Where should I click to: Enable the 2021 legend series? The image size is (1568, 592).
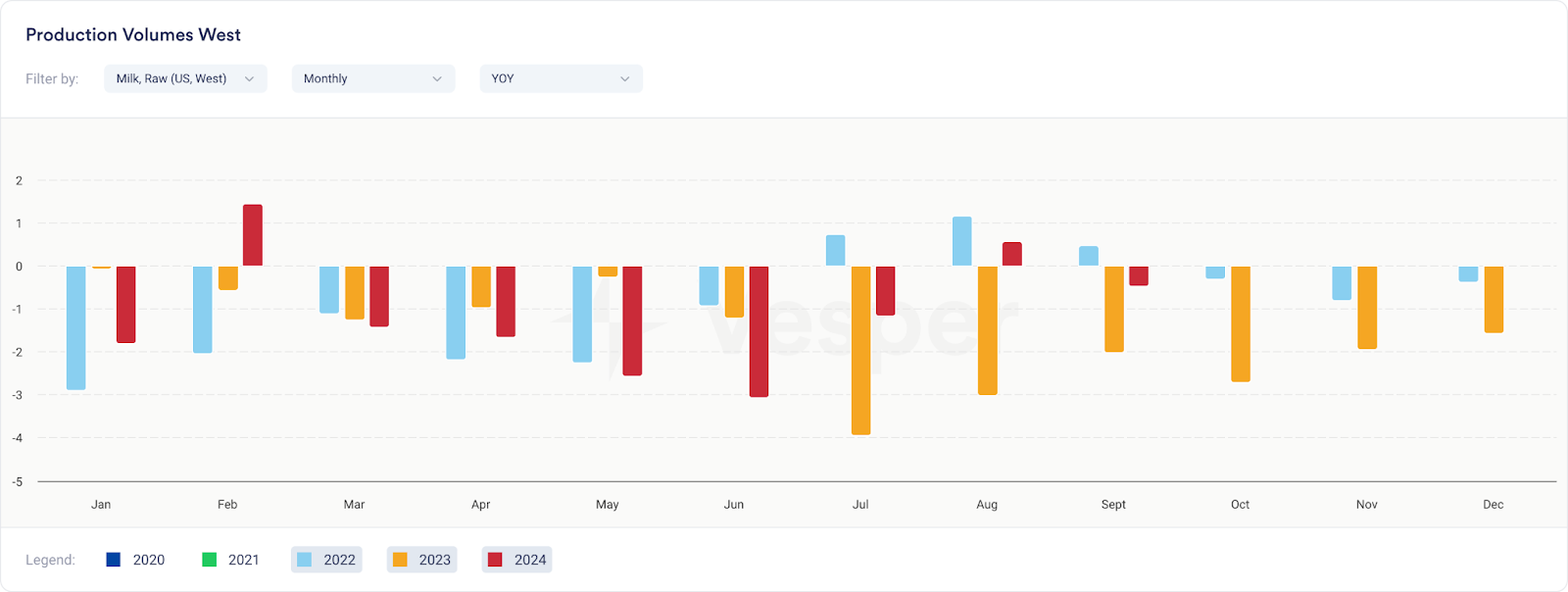pyautogui.click(x=231, y=560)
